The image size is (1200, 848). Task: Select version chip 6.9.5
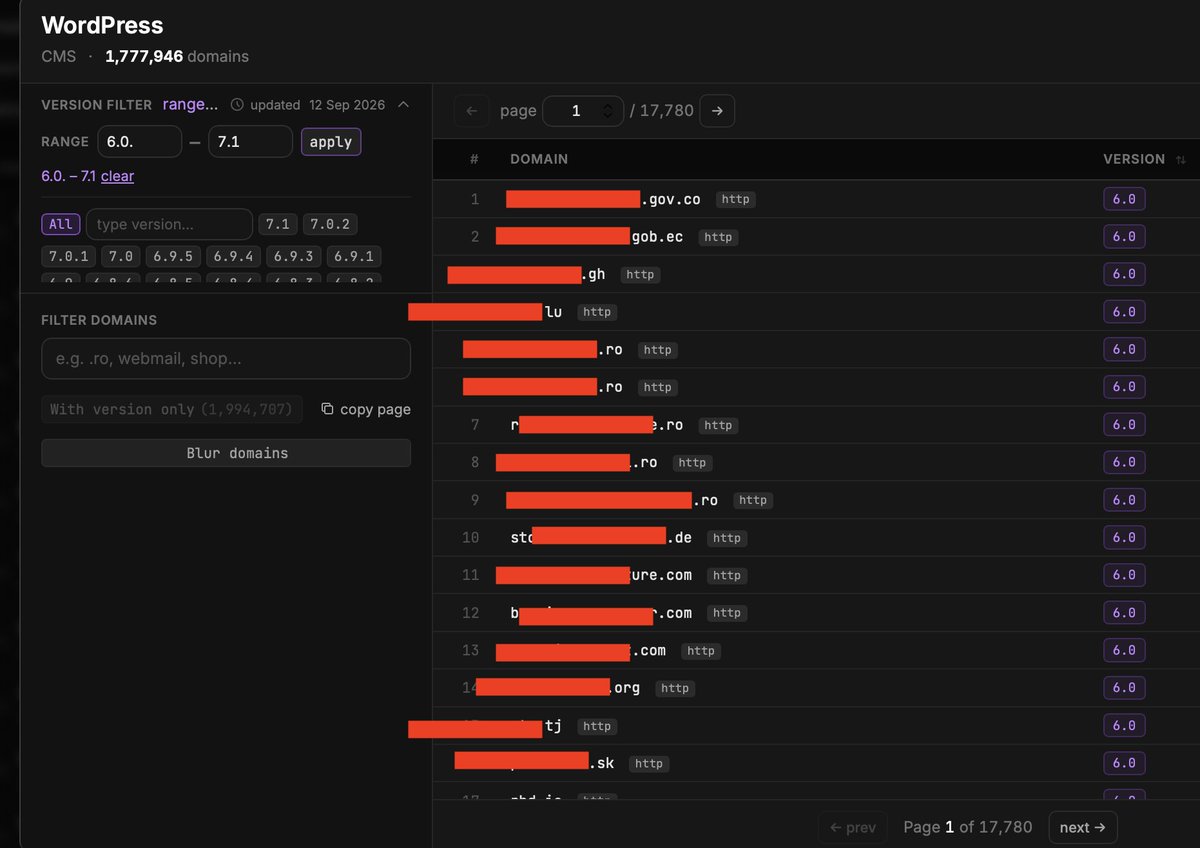[x=173, y=256]
